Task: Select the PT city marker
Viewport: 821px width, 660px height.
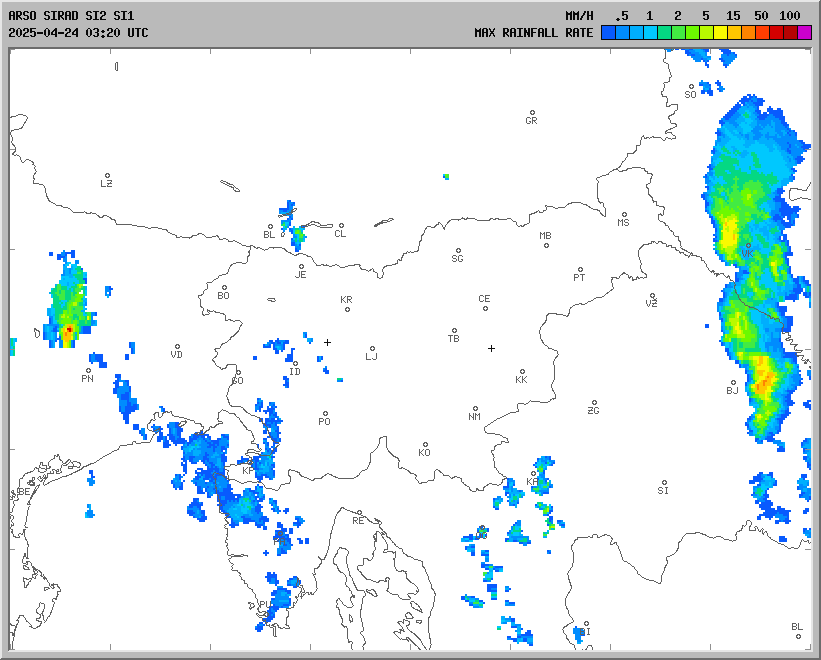Action: [580, 270]
